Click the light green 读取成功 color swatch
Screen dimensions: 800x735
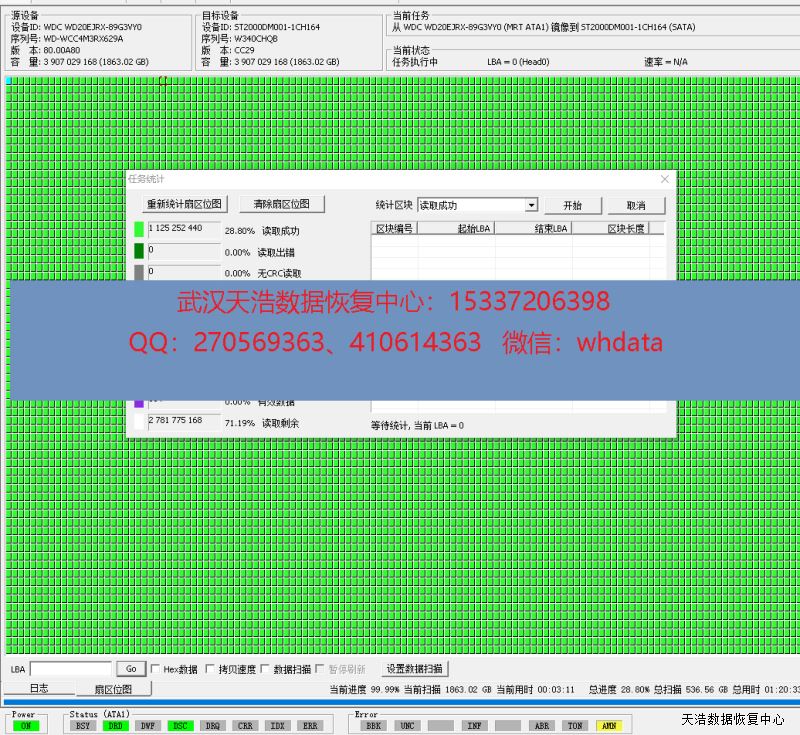[x=139, y=230]
